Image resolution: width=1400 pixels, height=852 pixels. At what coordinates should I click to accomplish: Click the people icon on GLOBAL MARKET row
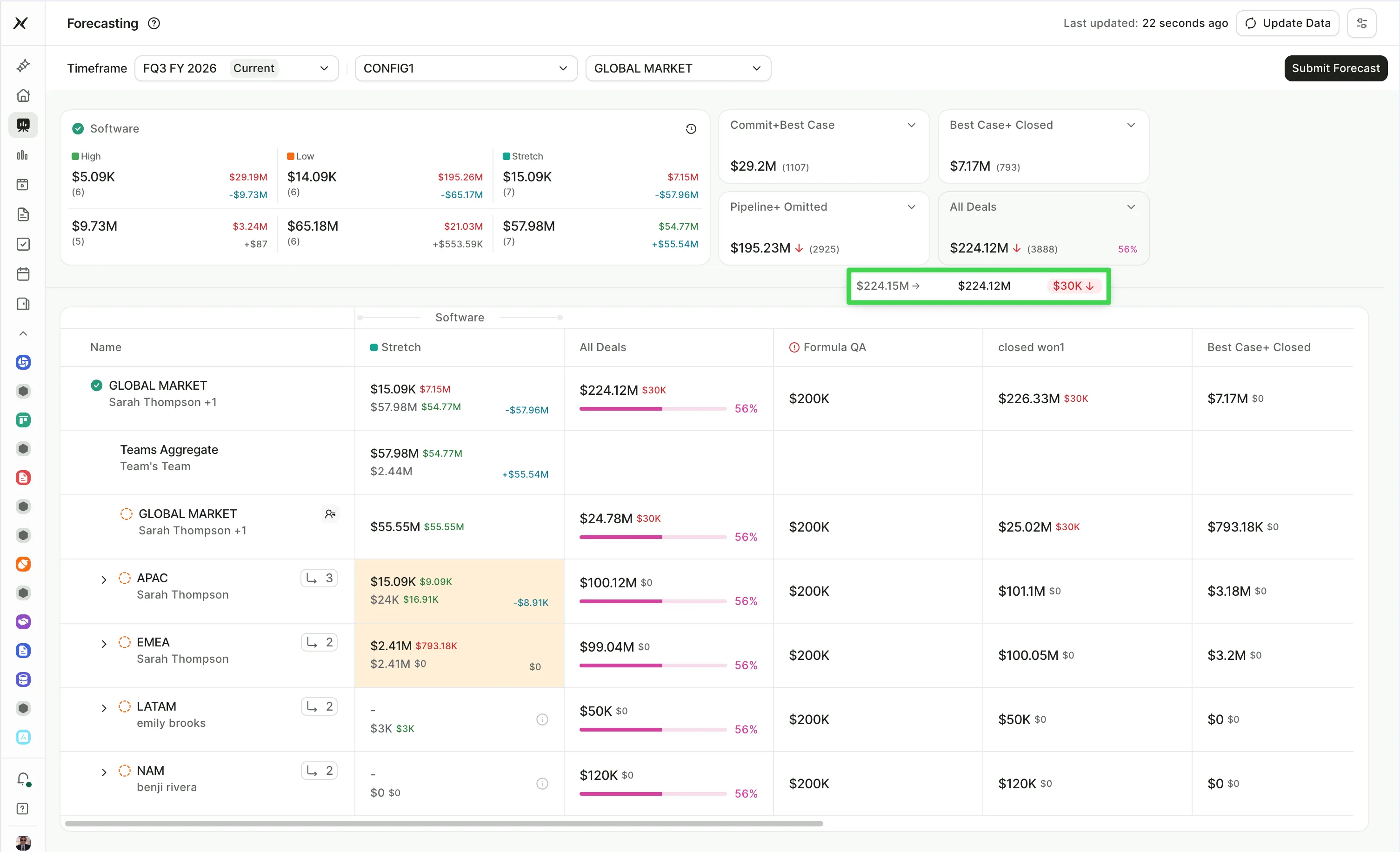330,514
